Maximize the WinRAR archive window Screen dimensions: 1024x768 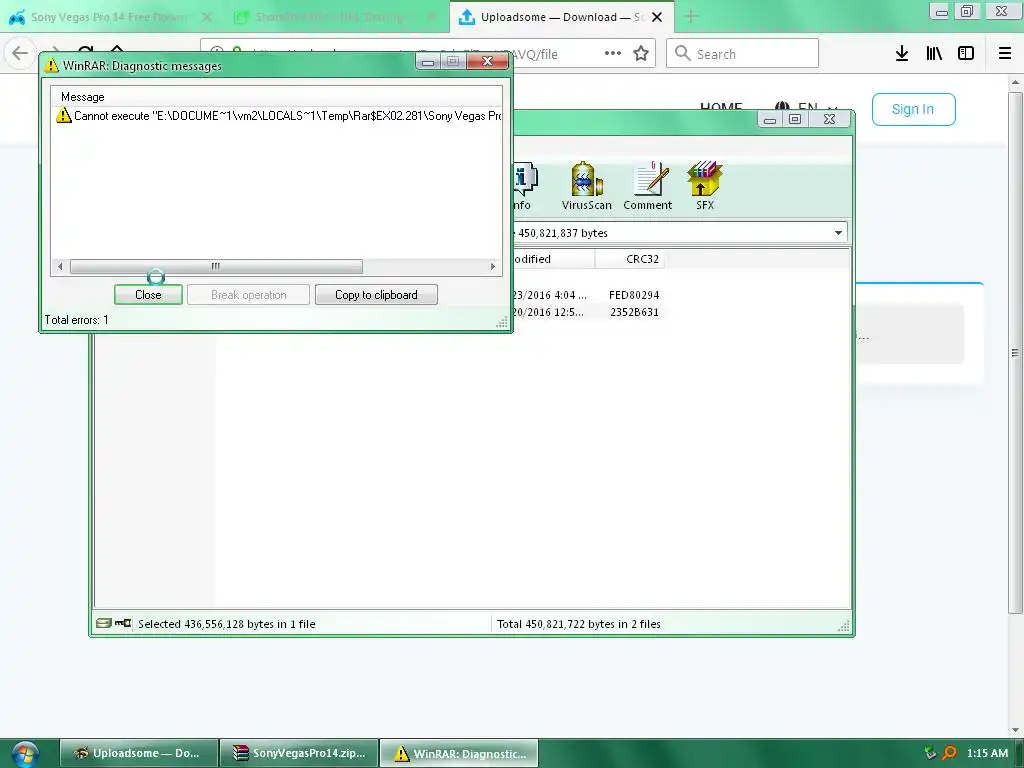pyautogui.click(x=795, y=119)
